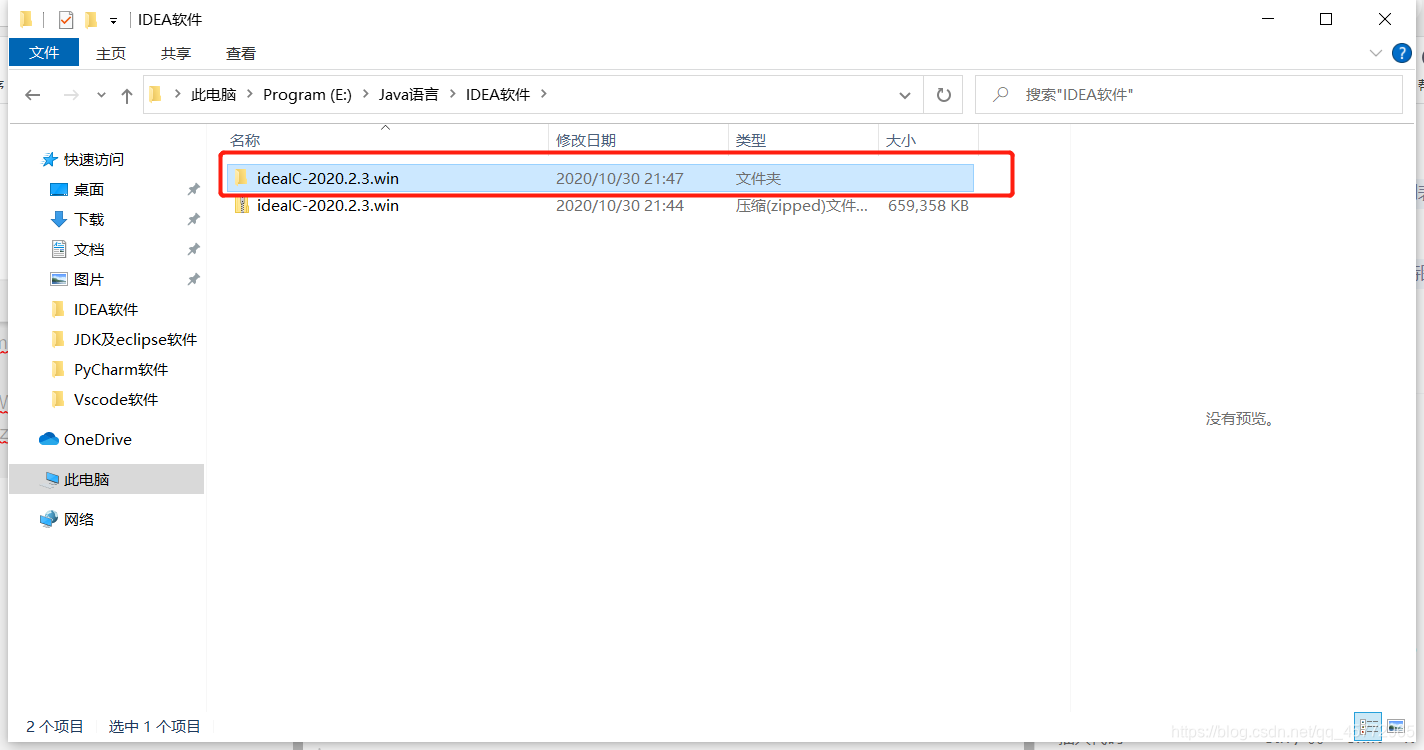Viewport: 1424px width, 750px height.
Task: Click the pin icon next to 文档
Action: pos(193,249)
